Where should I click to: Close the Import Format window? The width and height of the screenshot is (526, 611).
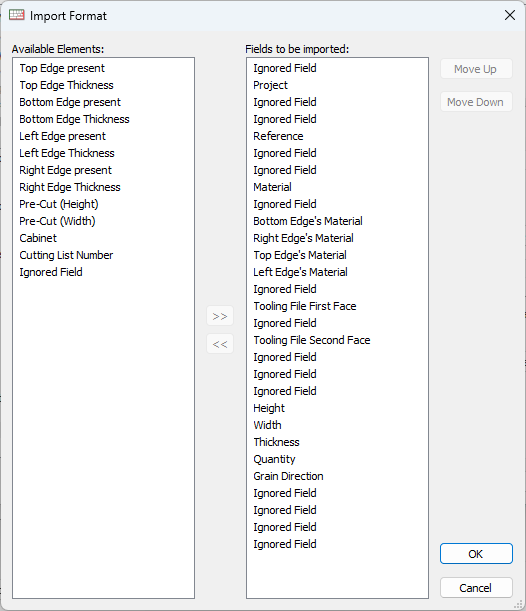click(510, 16)
